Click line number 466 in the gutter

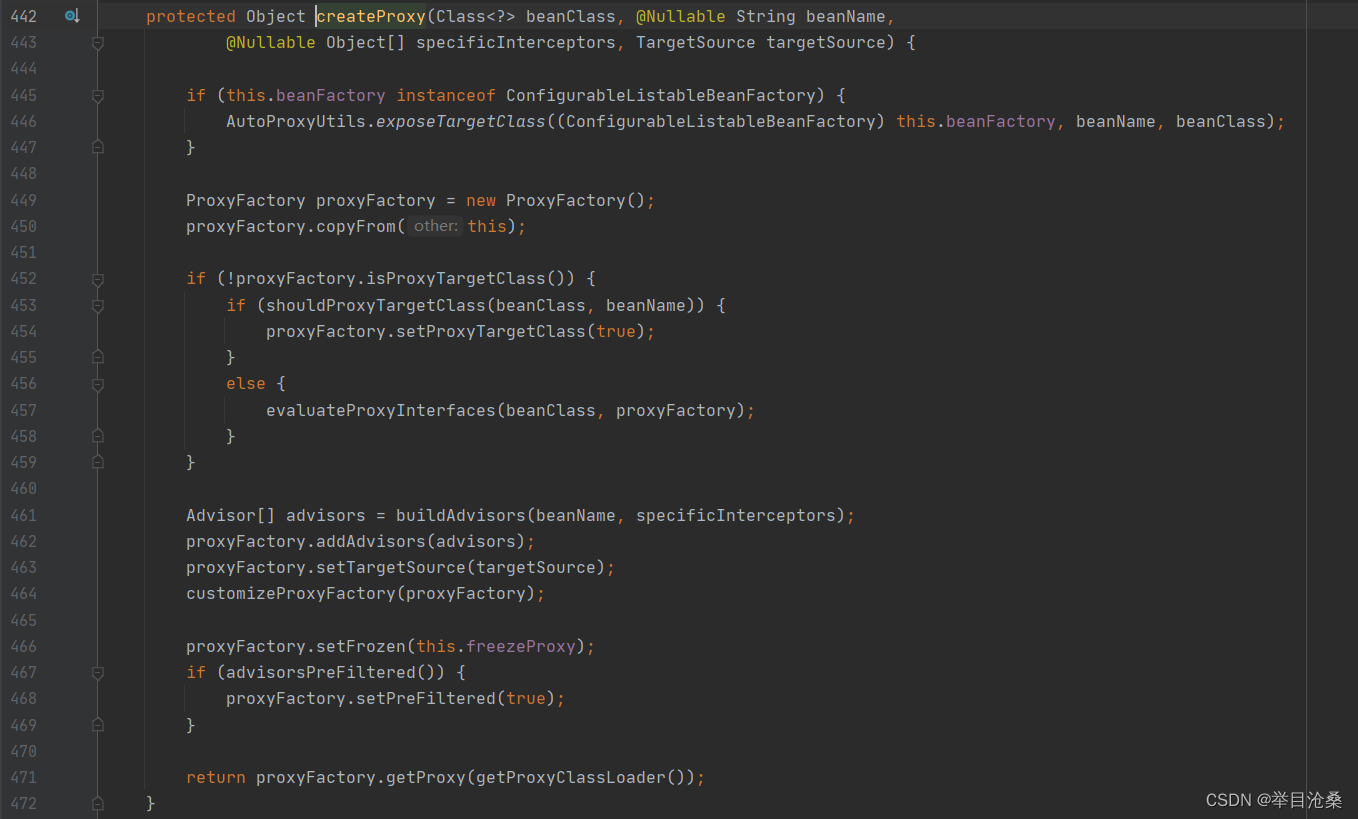pyautogui.click(x=24, y=646)
